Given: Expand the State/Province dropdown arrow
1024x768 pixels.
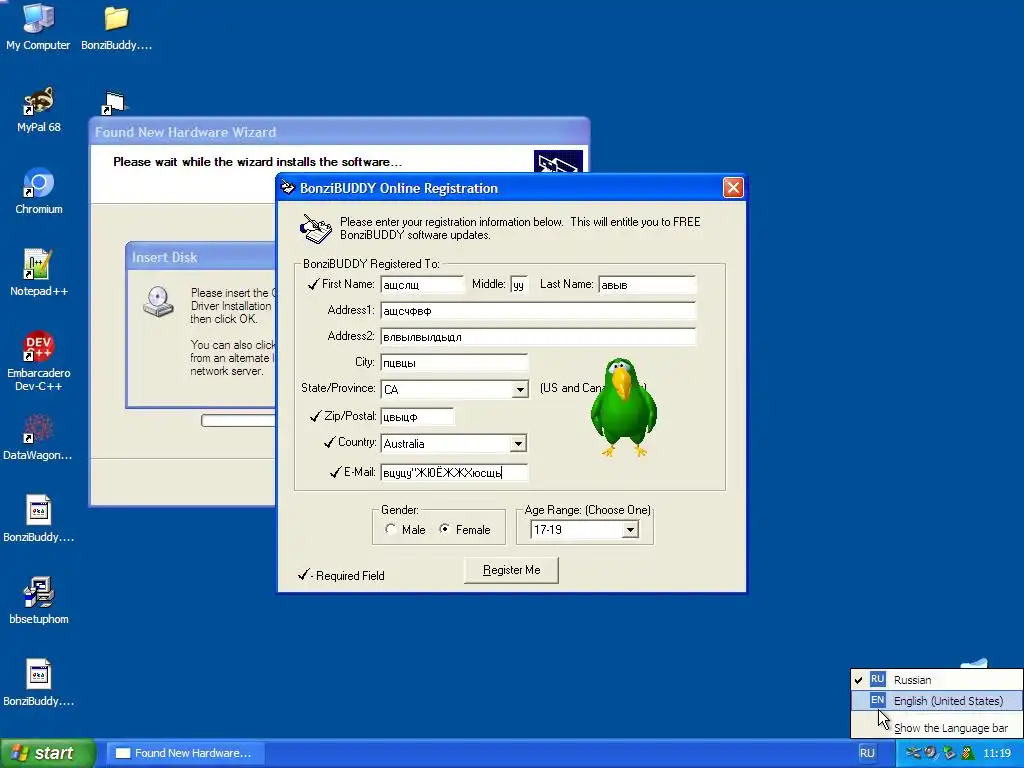Looking at the screenshot, I should tap(519, 390).
